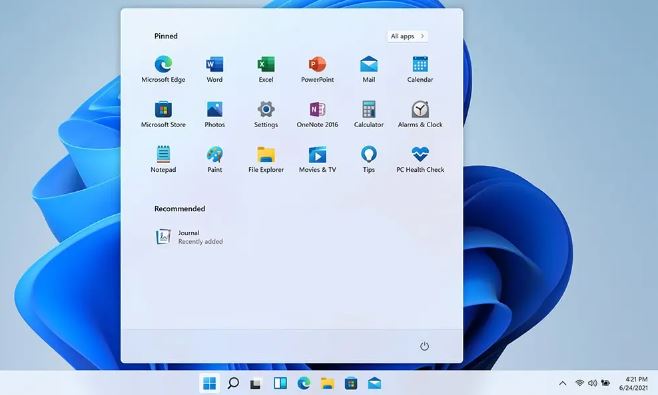
Task: Open the recommended Journal item
Action: click(189, 237)
